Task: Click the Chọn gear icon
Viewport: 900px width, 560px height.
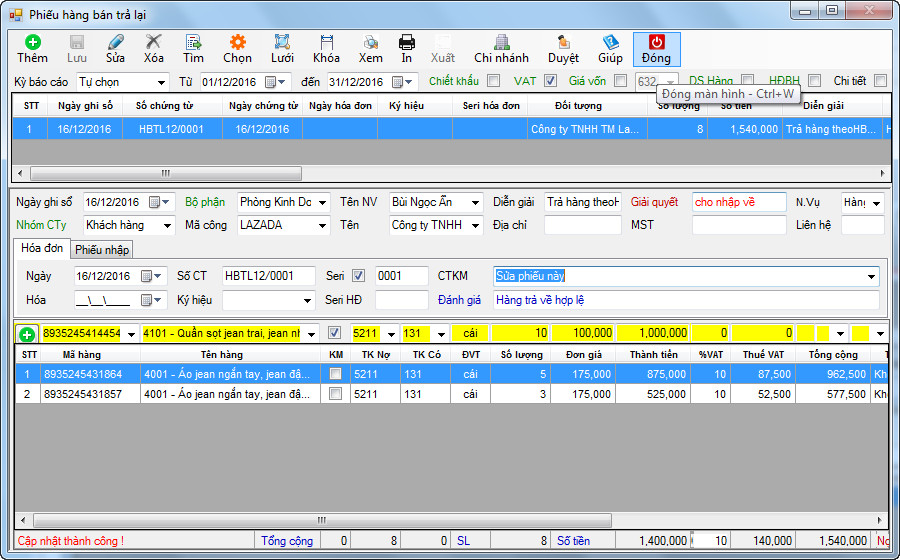Action: (x=238, y=42)
